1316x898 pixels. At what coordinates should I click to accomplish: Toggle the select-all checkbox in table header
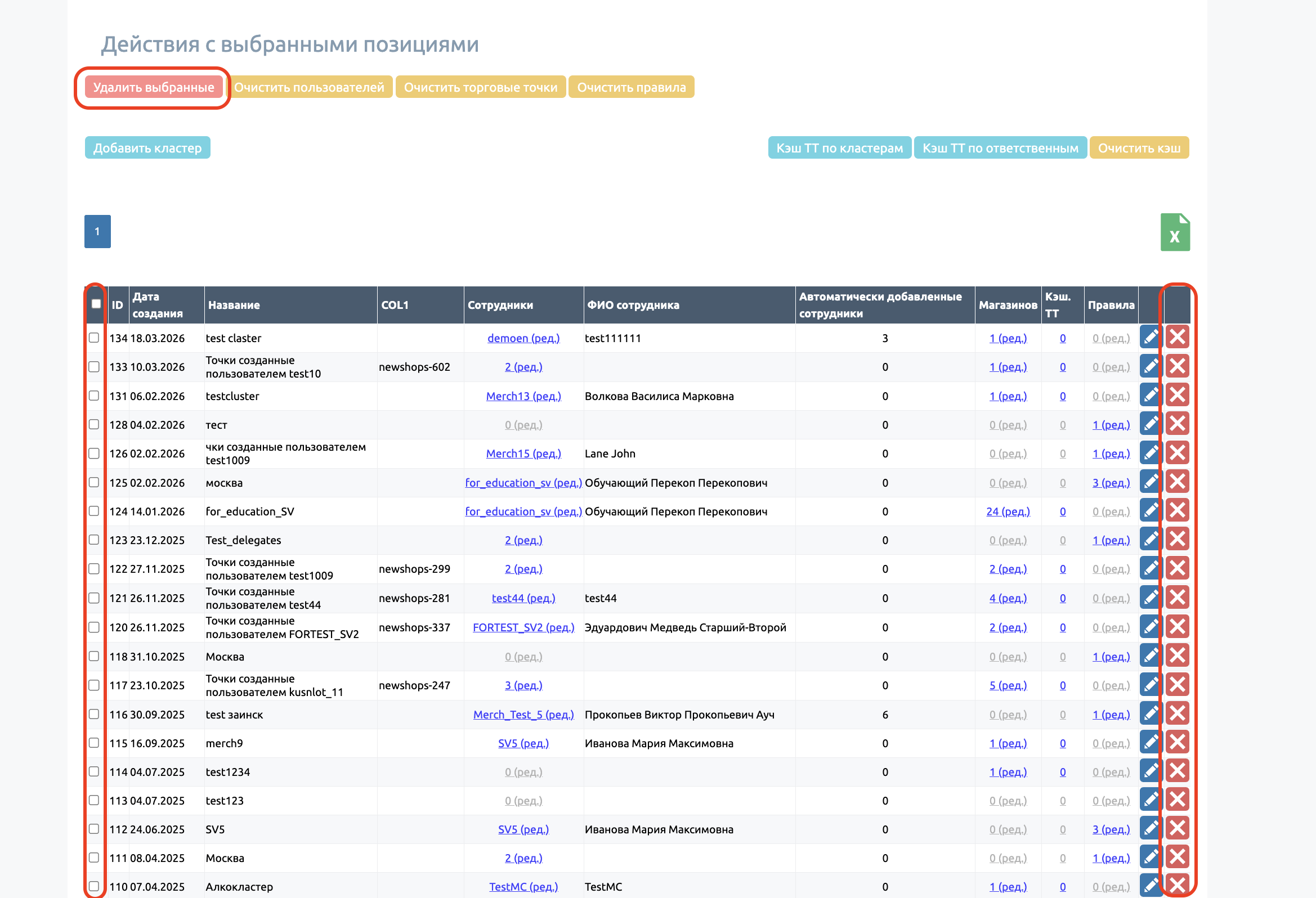(x=96, y=304)
